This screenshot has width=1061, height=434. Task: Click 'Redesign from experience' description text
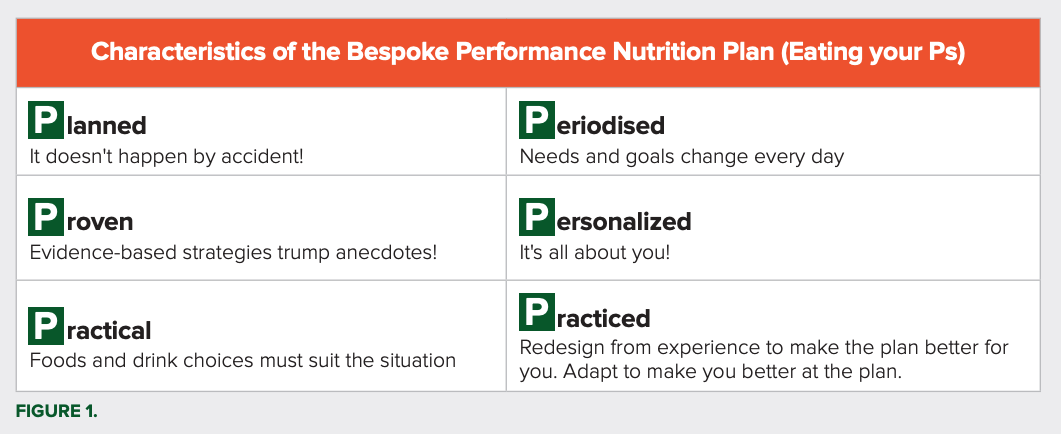click(764, 360)
